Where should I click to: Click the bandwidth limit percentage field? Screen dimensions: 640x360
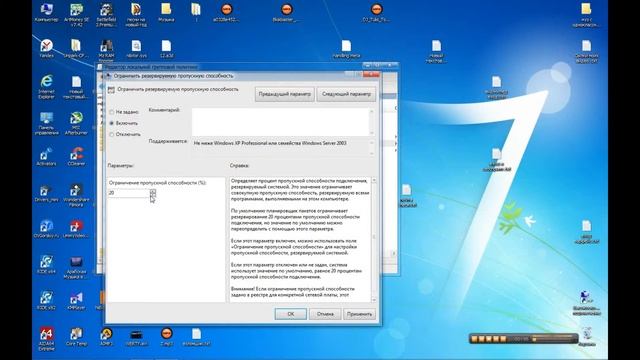(129, 193)
